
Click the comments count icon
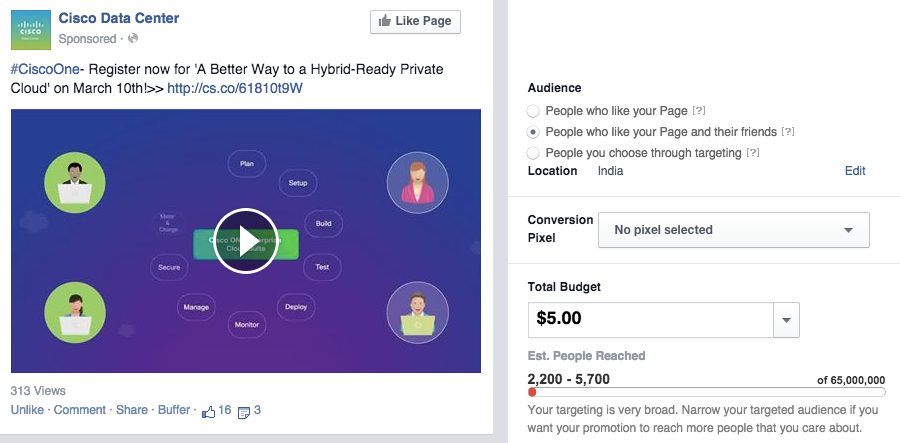(x=243, y=412)
